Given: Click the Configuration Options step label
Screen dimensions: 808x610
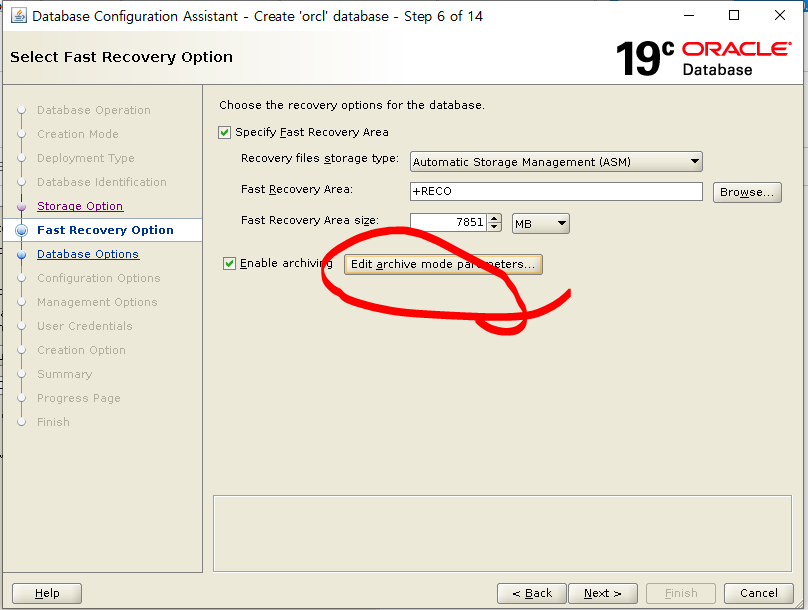Looking at the screenshot, I should coord(98,278).
